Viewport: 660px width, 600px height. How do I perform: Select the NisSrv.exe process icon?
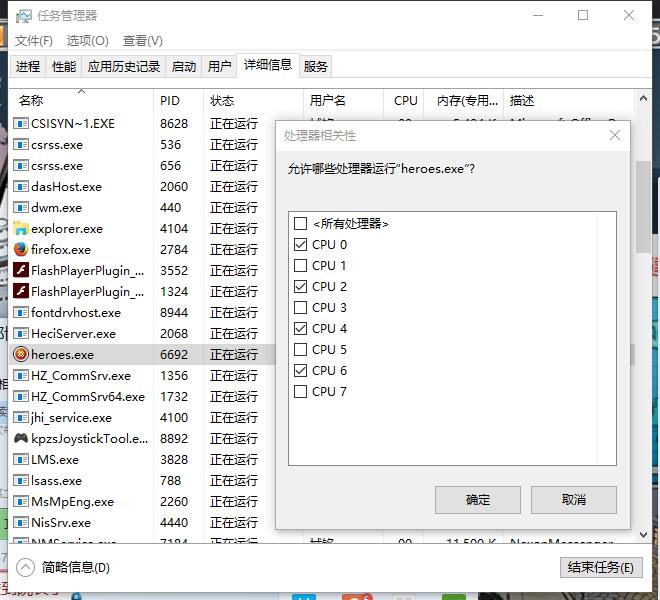click(21, 523)
